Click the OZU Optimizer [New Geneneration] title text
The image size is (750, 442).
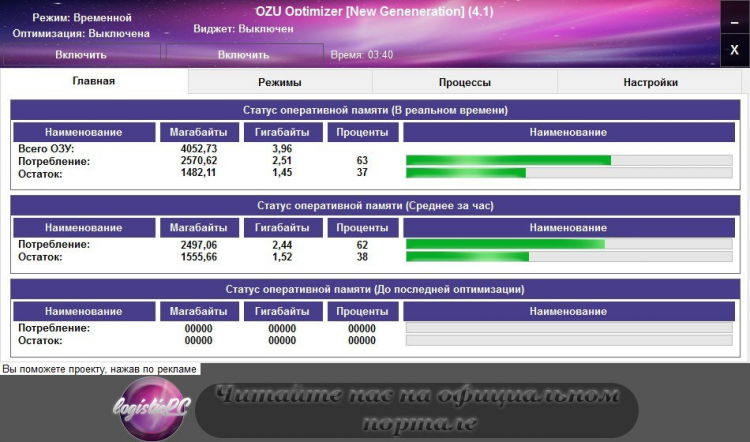375,11
